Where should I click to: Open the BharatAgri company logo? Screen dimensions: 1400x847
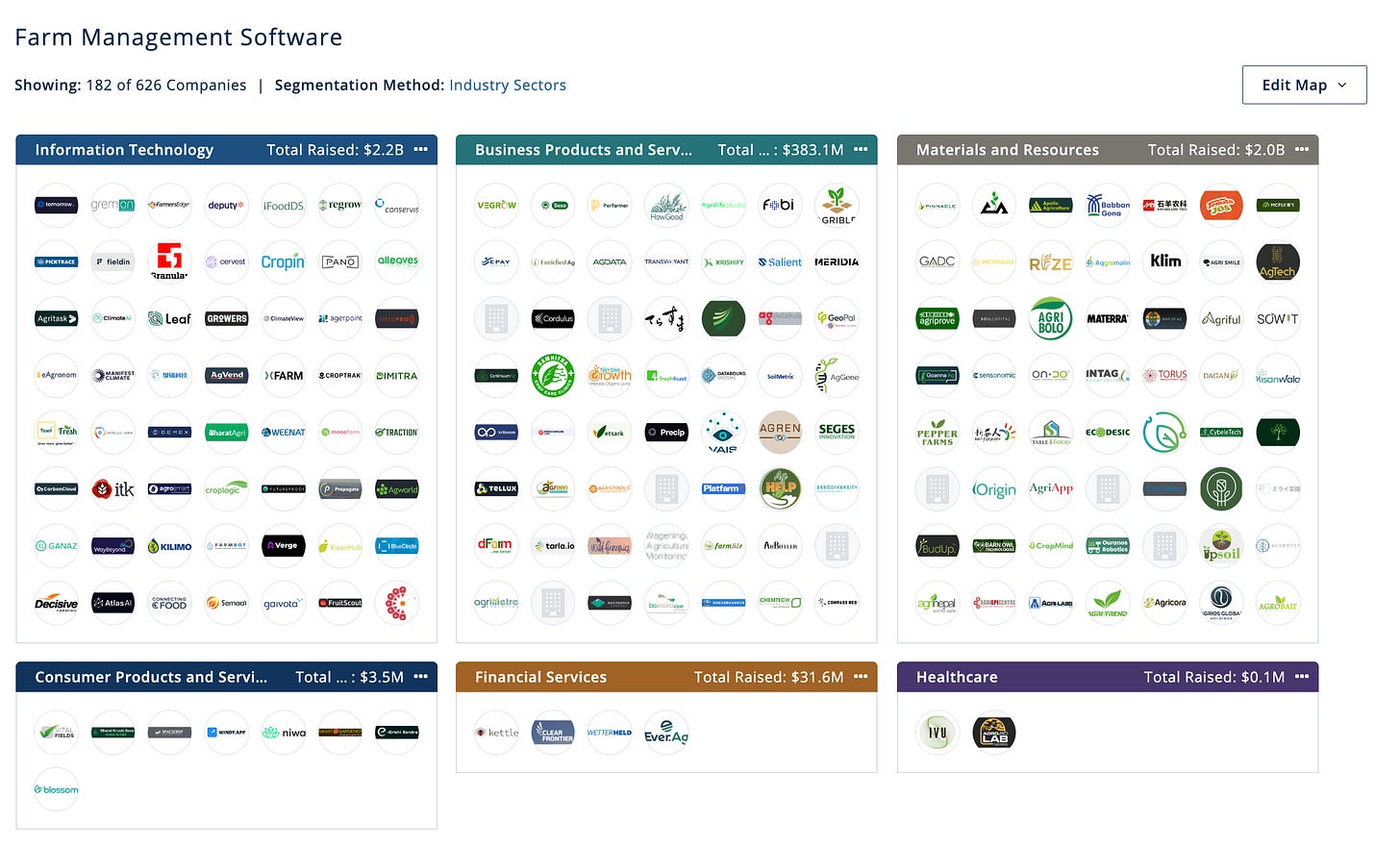point(226,432)
